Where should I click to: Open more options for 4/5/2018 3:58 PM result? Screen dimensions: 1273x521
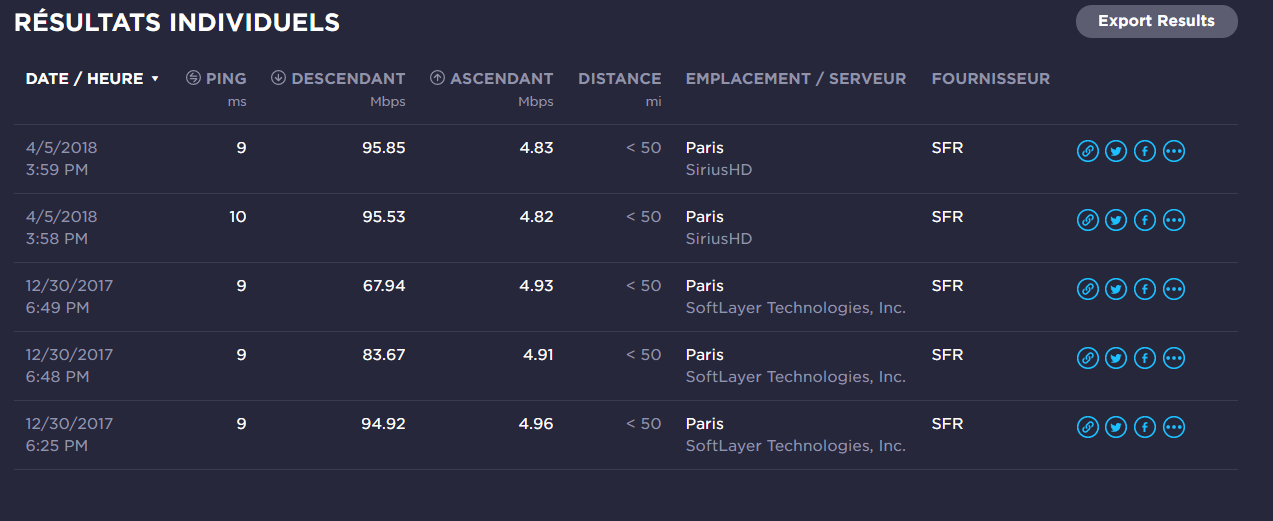[1174, 220]
